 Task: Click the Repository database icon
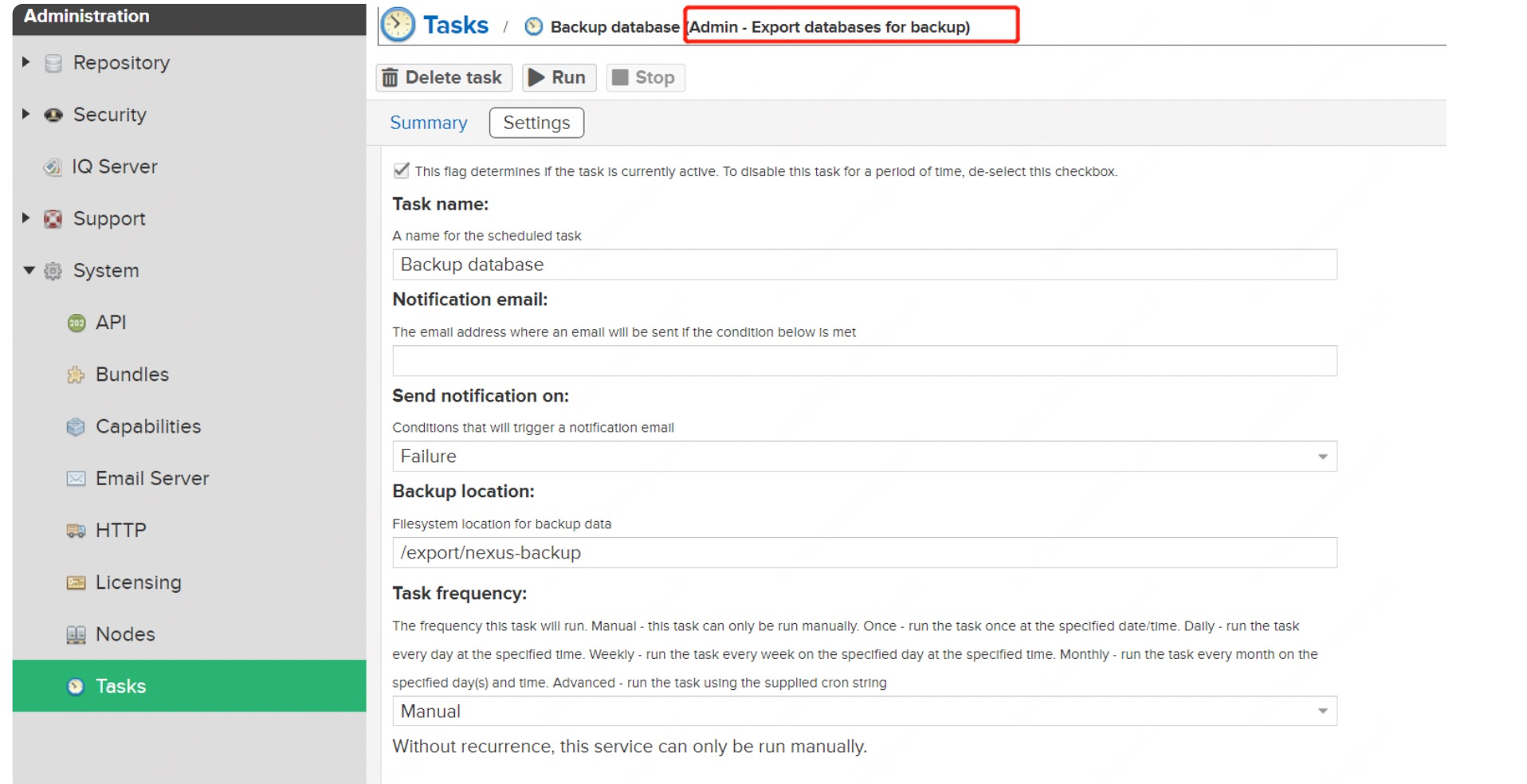point(53,63)
